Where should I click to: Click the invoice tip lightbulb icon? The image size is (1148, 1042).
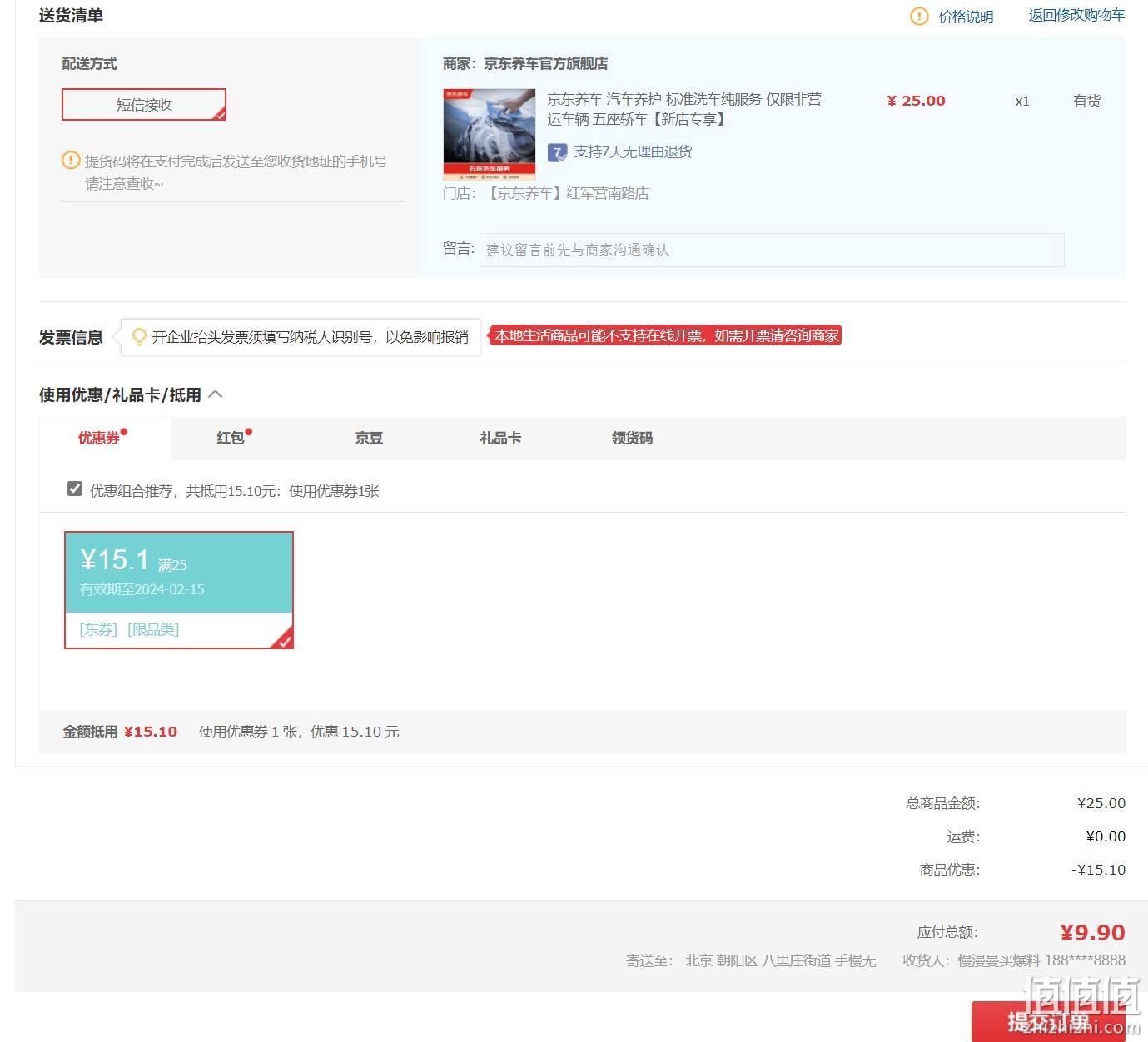pos(139,336)
